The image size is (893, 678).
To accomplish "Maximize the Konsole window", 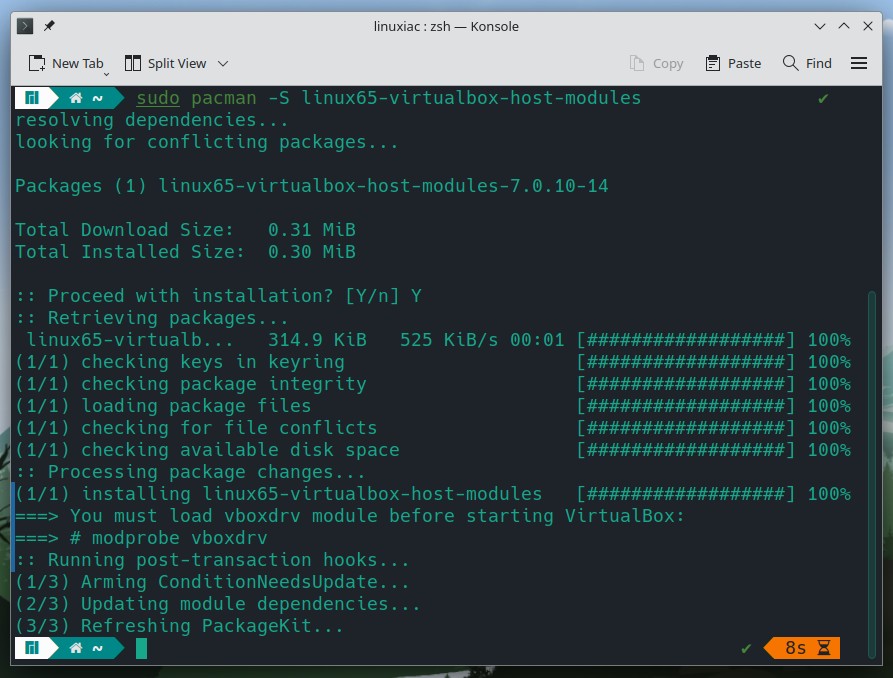I will 844,26.
